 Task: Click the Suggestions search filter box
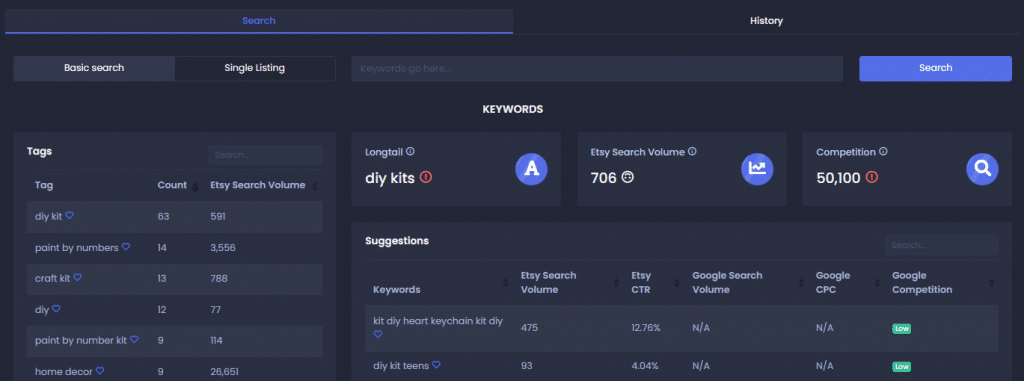pyautogui.click(x=941, y=246)
